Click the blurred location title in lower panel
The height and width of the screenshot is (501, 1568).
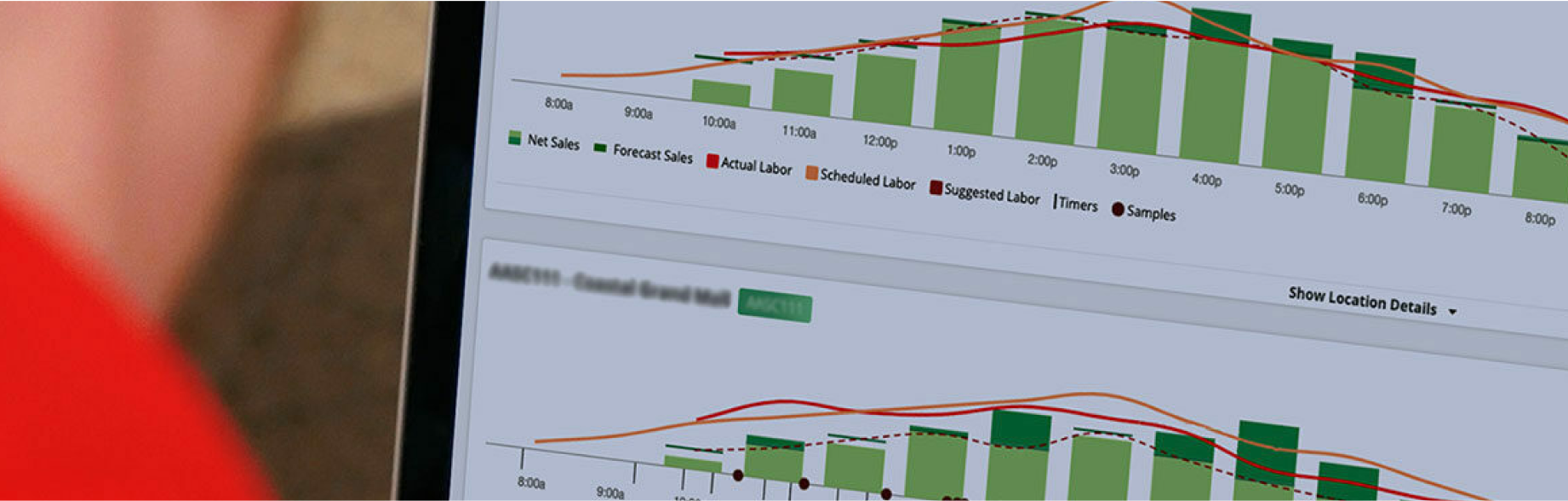point(609,283)
